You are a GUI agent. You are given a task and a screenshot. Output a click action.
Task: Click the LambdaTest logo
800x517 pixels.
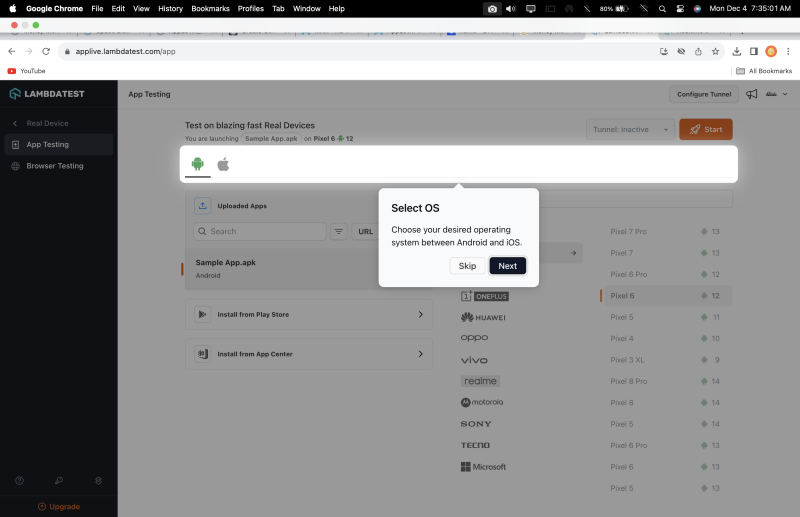coord(47,93)
